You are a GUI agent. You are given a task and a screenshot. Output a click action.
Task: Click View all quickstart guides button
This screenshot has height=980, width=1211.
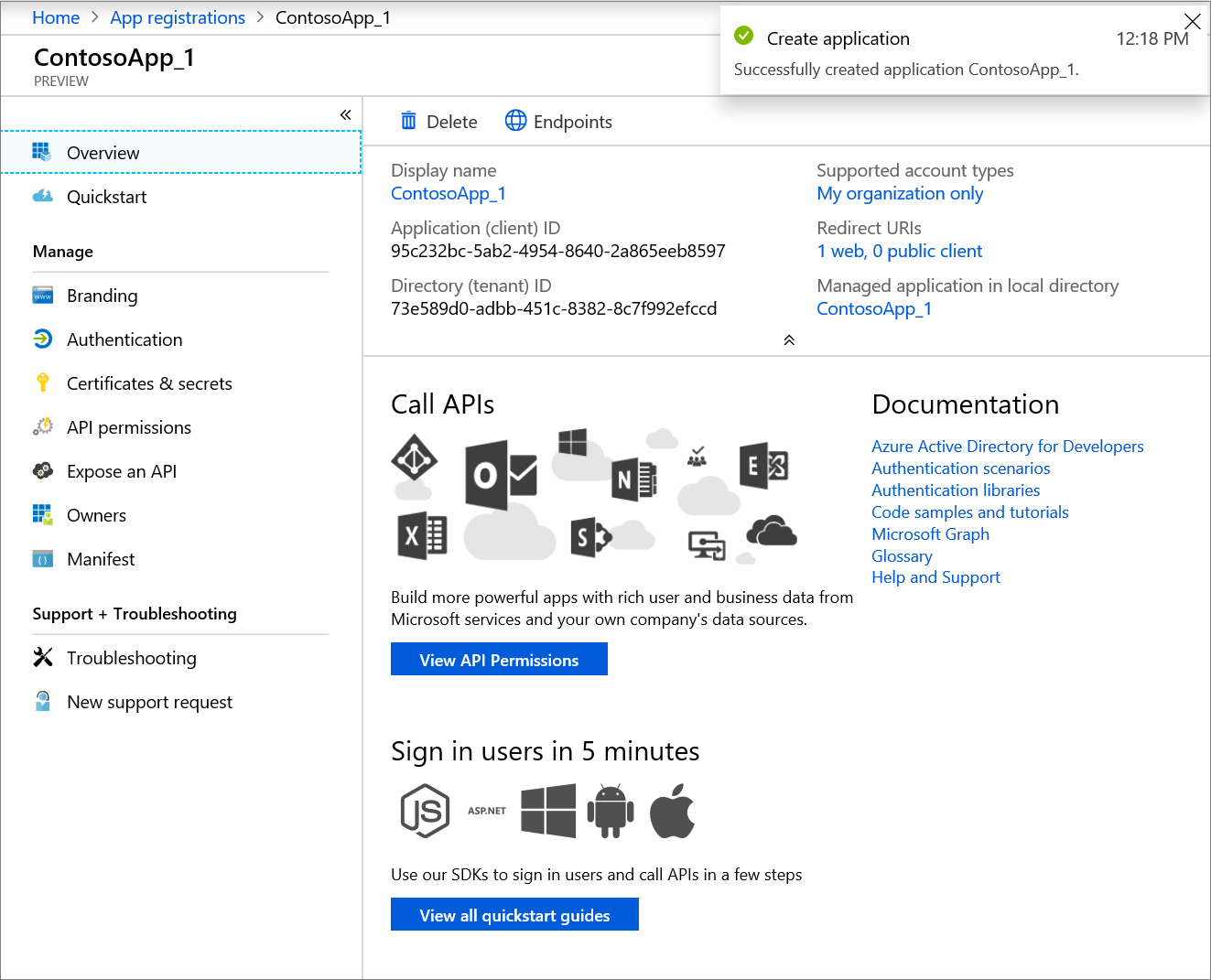tap(514, 914)
